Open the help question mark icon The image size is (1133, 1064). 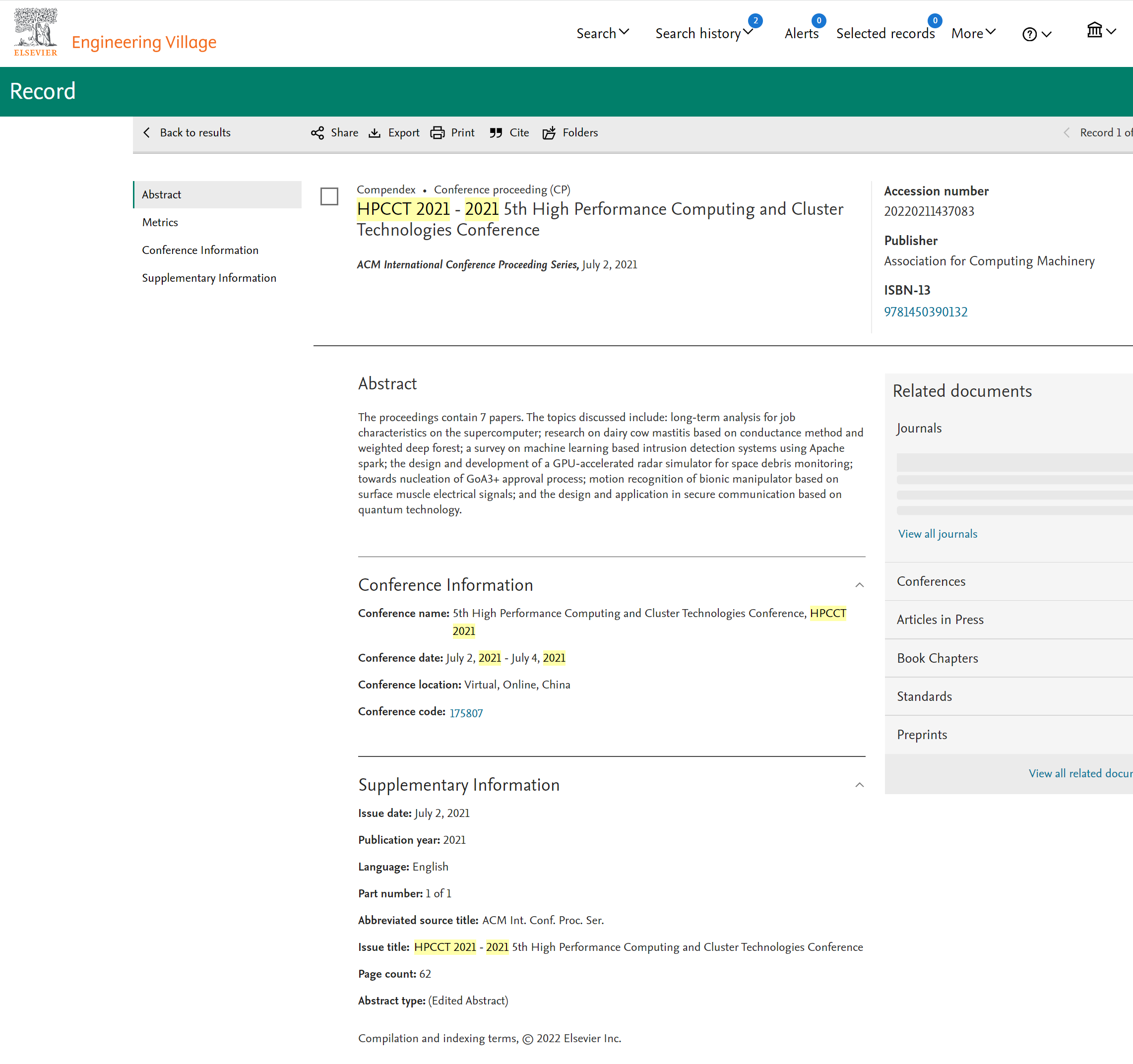[x=1029, y=34]
